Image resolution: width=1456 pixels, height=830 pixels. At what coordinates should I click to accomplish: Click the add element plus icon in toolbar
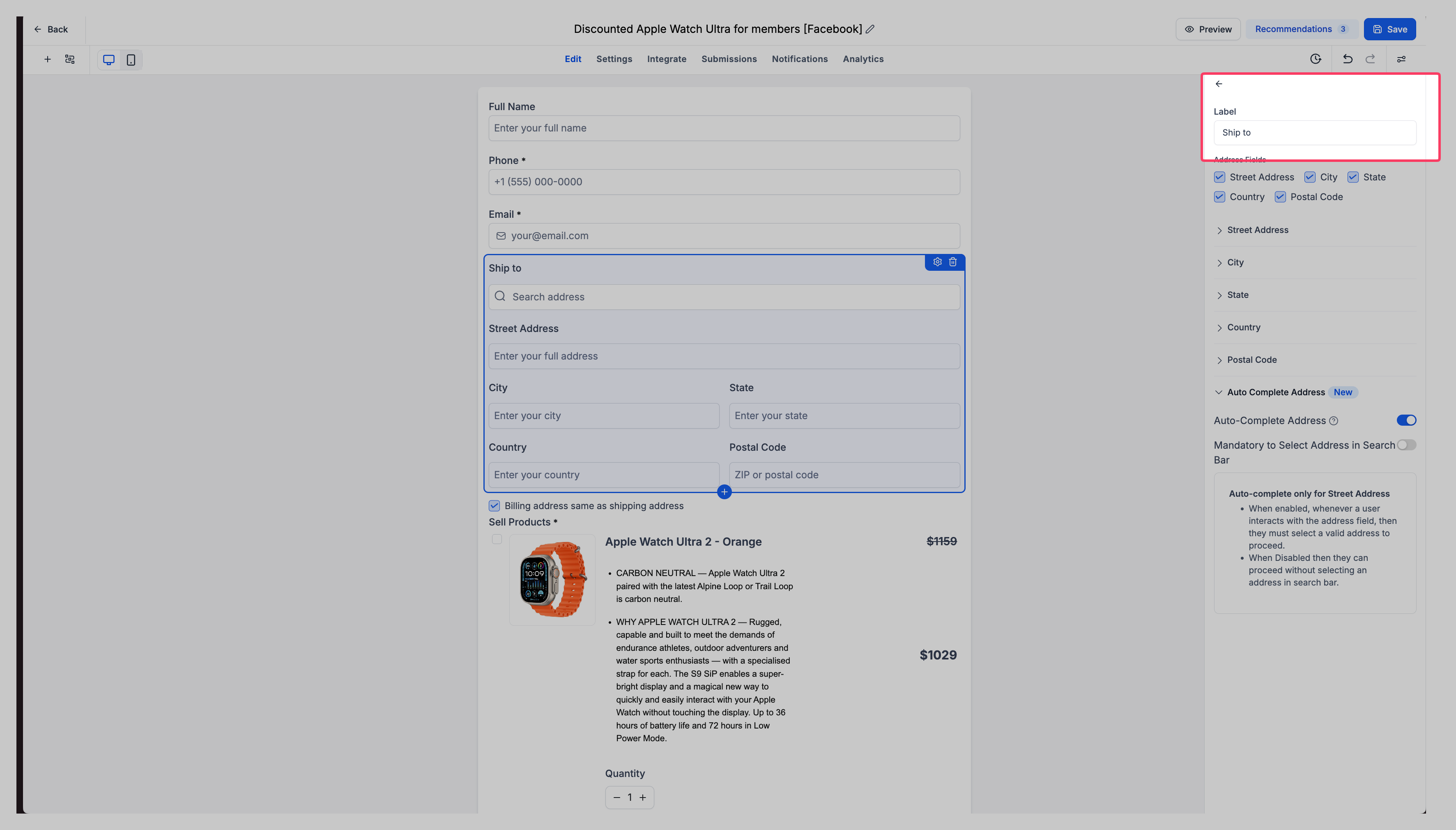pos(47,59)
